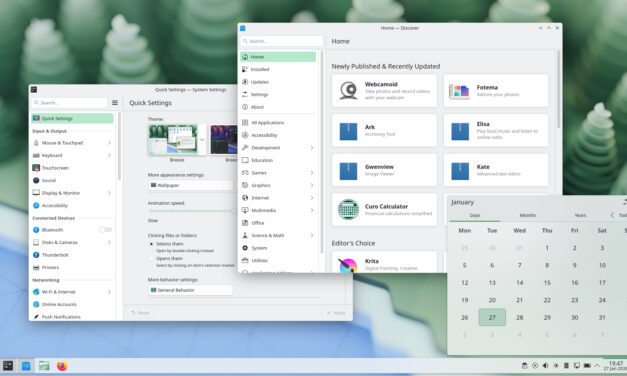Open Touchscreen settings

click(72, 168)
